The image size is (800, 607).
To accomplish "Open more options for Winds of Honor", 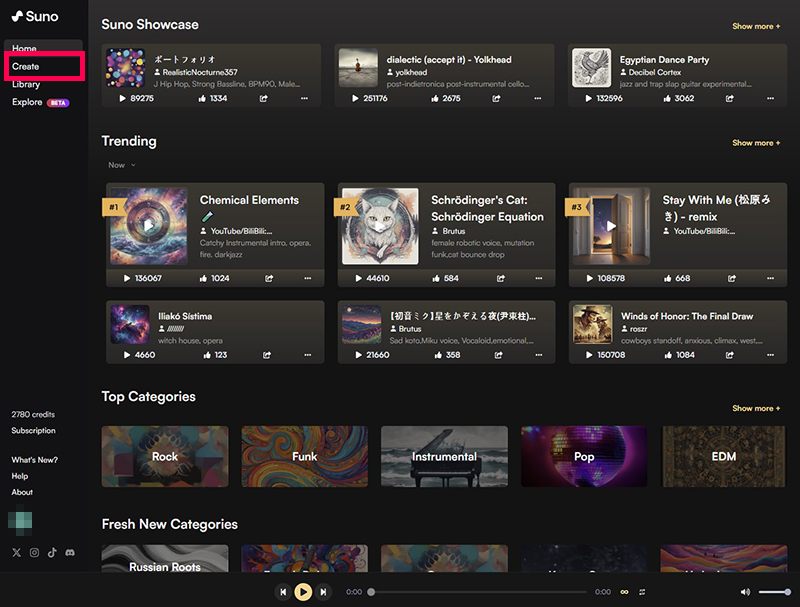I will [770, 355].
